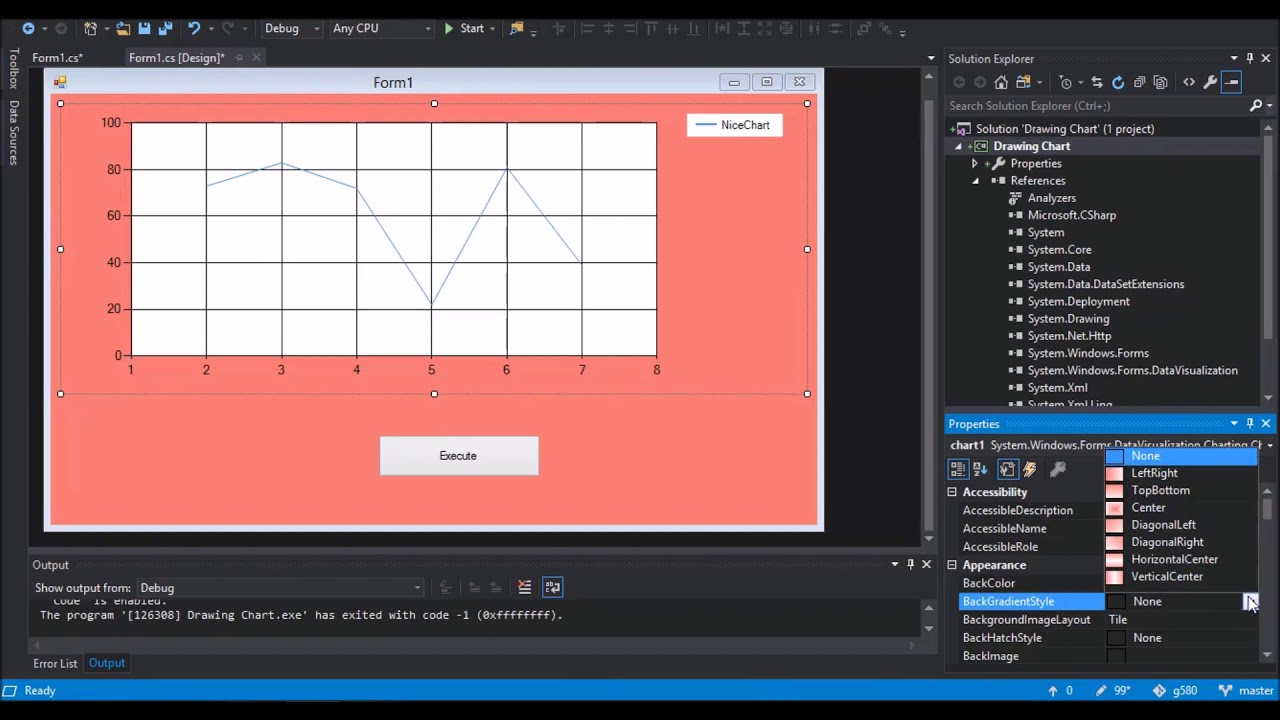Select the Analyzers reference item

point(1052,198)
